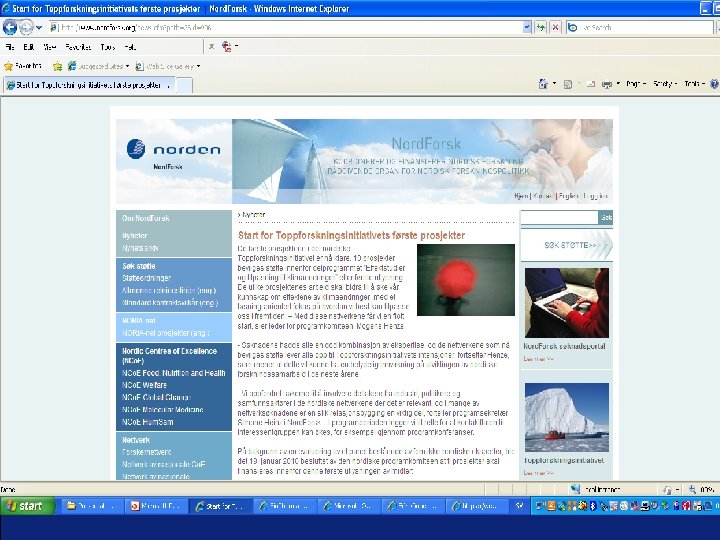Open the Favorites star button
This screenshot has width=720, height=540.
point(22,66)
